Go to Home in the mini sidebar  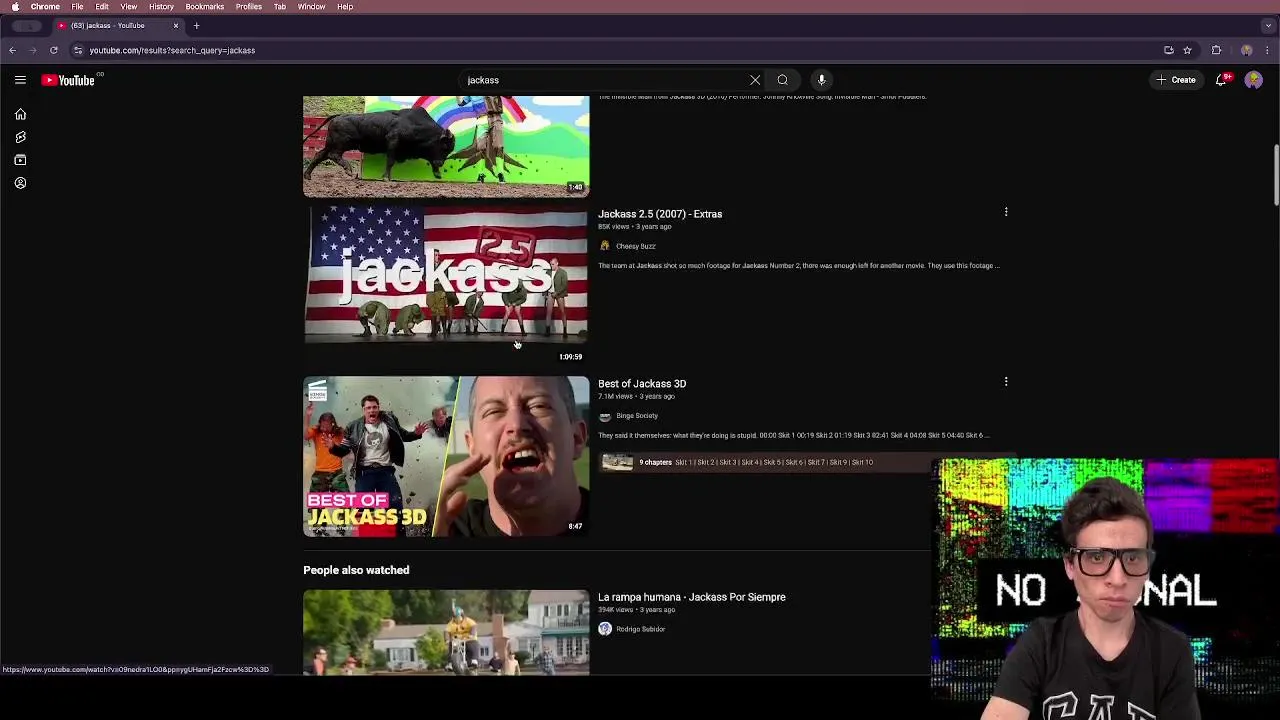(x=20, y=115)
